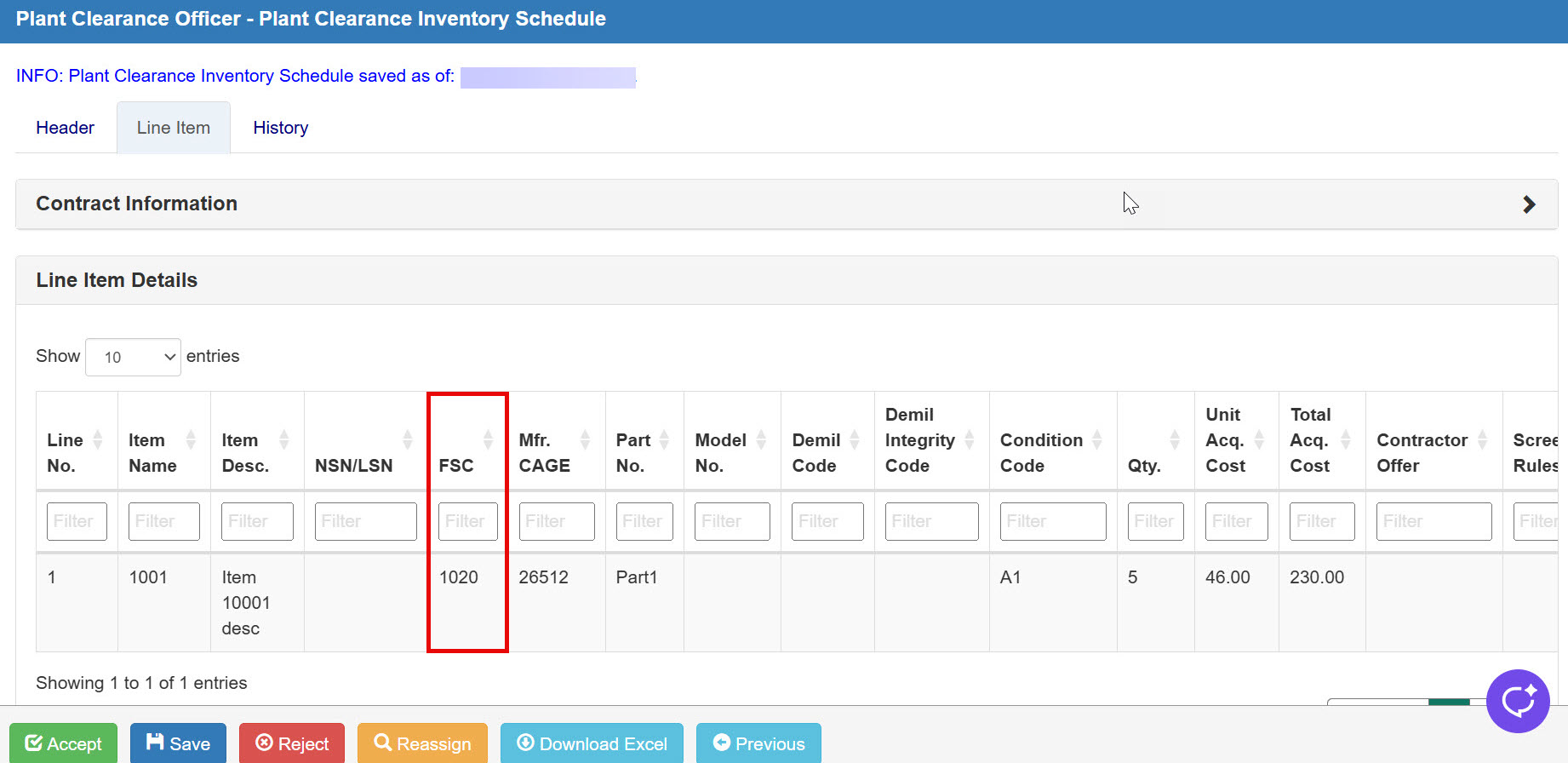Click the Condition Code value A1
This screenshot has width=1568, height=763.
tap(1010, 577)
